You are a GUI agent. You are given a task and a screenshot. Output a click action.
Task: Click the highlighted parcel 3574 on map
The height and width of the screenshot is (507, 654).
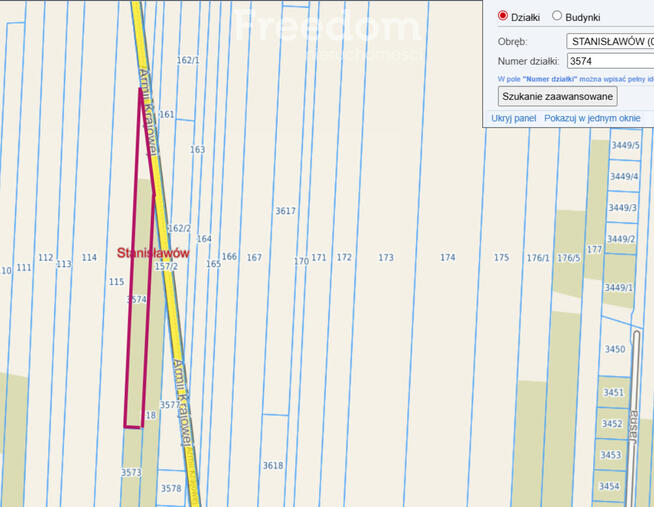tap(137, 299)
